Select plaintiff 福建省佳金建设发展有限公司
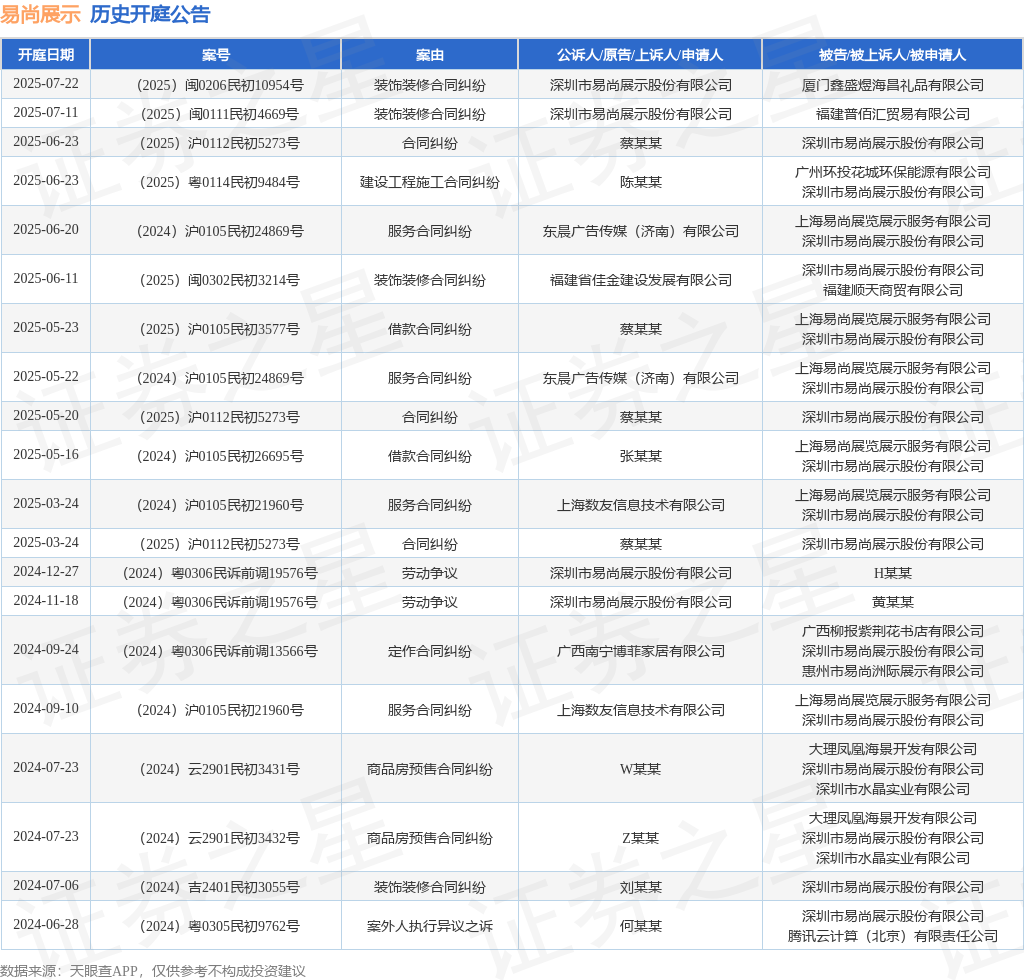This screenshot has height=980, width=1024. click(641, 280)
